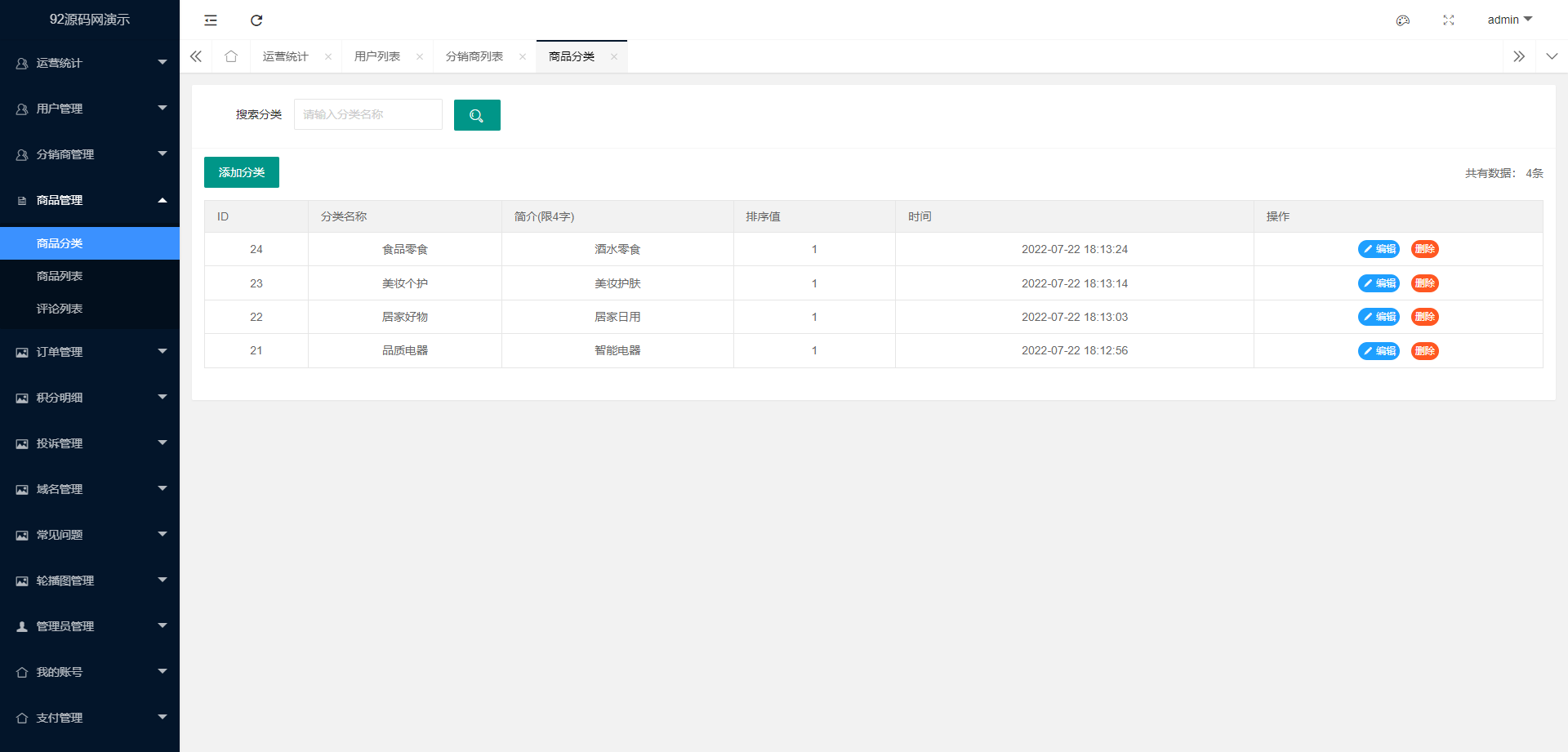The height and width of the screenshot is (752, 1568).
Task: Switch to the 运营统计 tab
Action: (286, 56)
